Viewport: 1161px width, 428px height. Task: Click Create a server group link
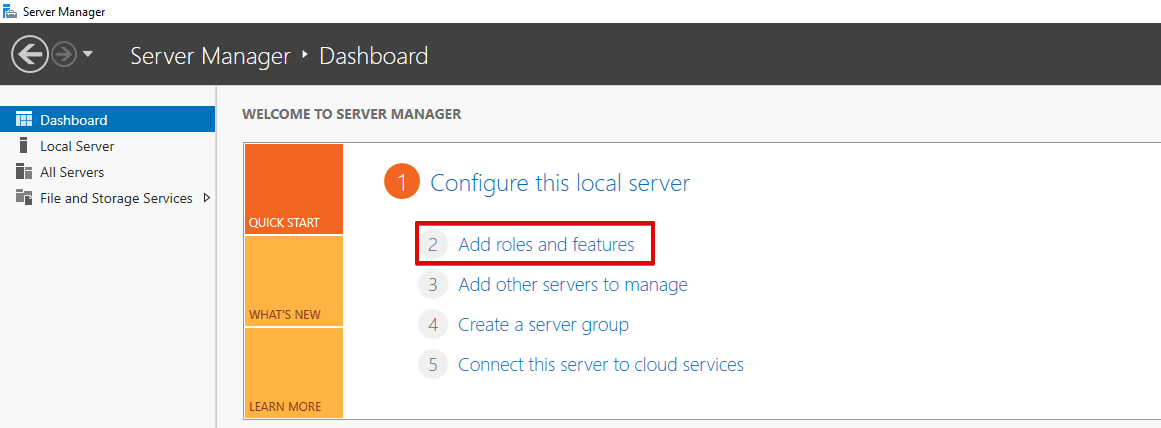543,324
